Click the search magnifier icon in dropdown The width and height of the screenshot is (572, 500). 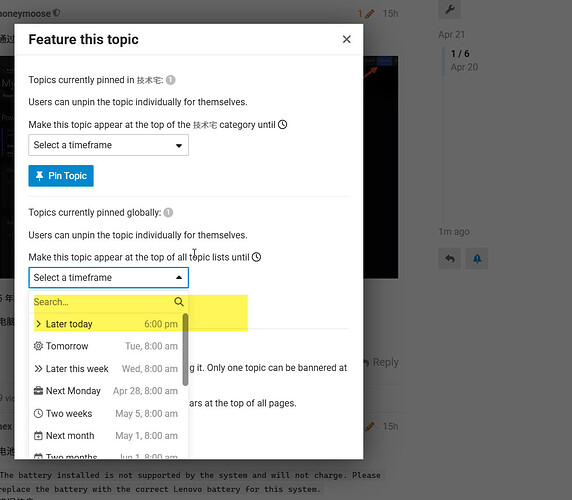click(x=179, y=302)
